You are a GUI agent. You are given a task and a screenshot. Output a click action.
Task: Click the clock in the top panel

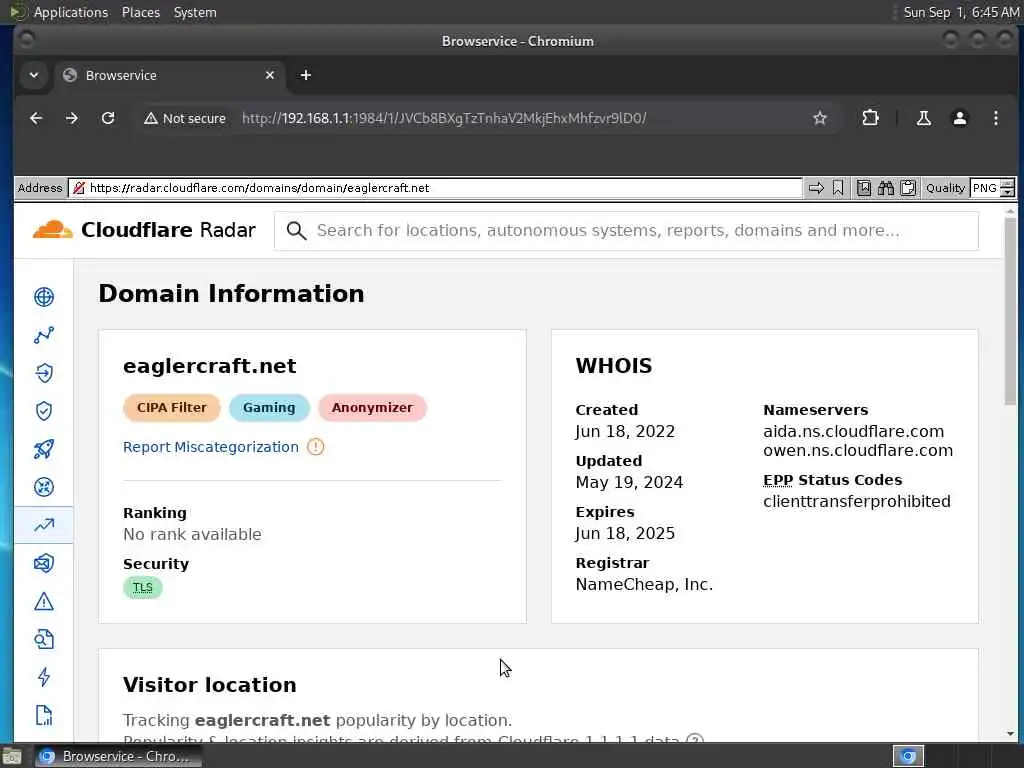[x=961, y=12]
